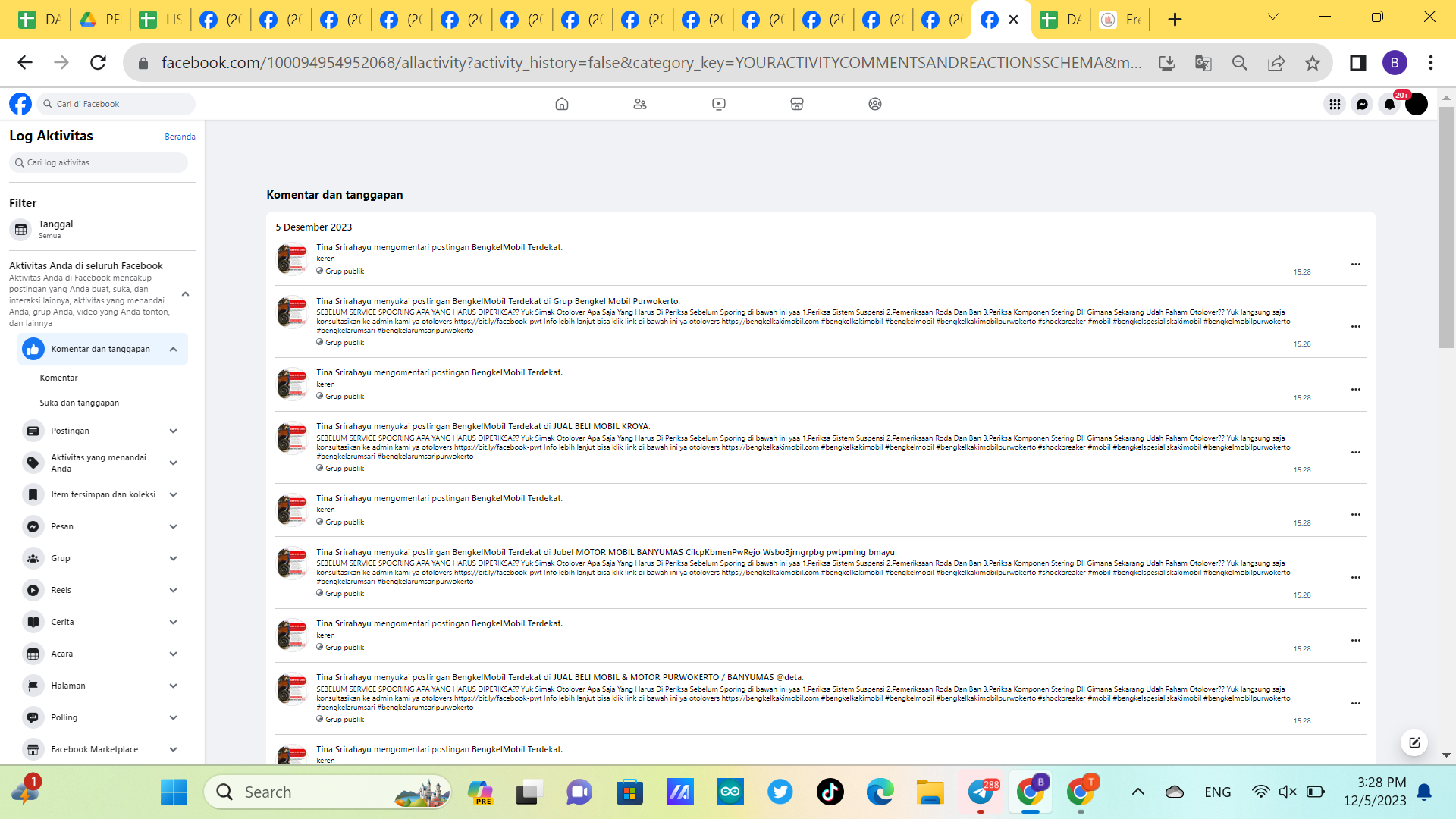Select the Komentar sub-item
This screenshot has width=1456, height=819.
pyautogui.click(x=59, y=378)
